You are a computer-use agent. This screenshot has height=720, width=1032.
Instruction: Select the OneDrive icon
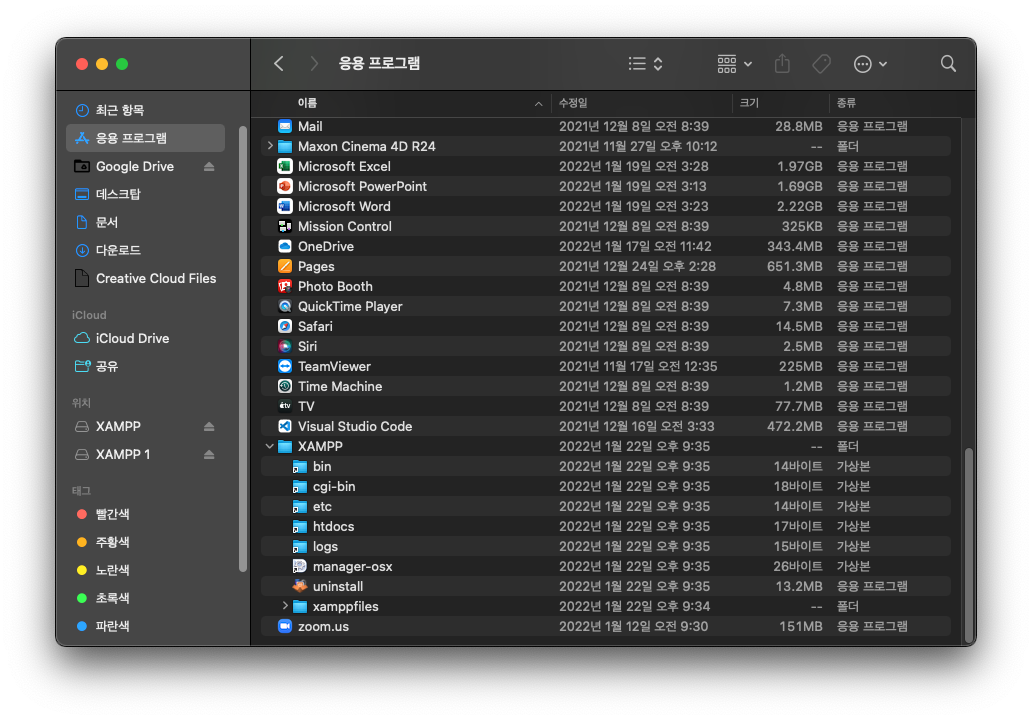point(285,246)
